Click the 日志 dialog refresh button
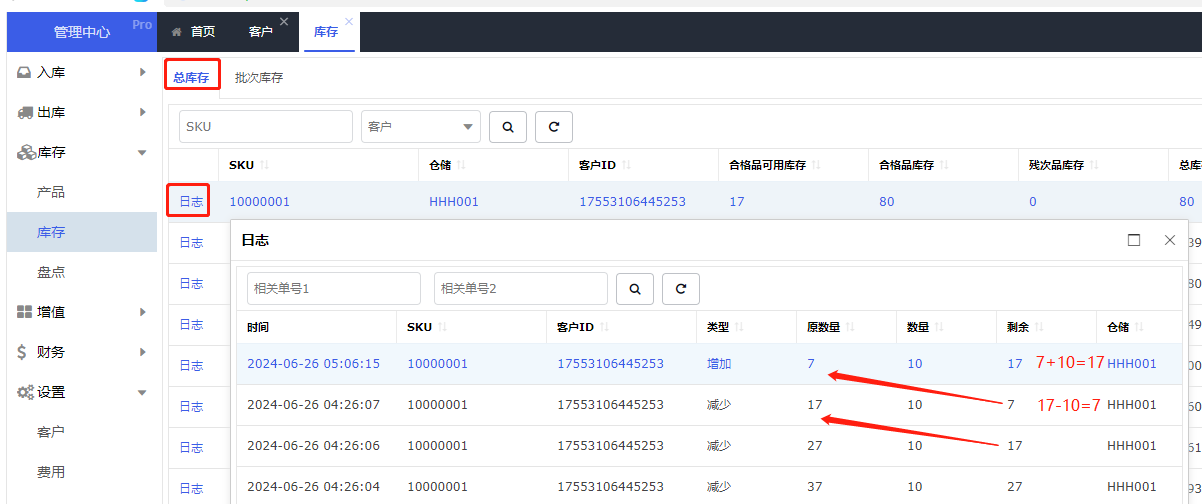The width and height of the screenshot is (1202, 504). pos(681,288)
